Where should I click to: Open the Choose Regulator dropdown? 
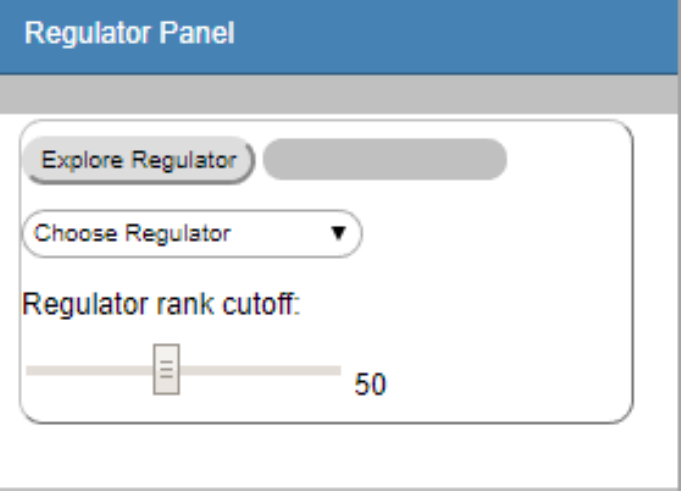pyautogui.click(x=190, y=234)
